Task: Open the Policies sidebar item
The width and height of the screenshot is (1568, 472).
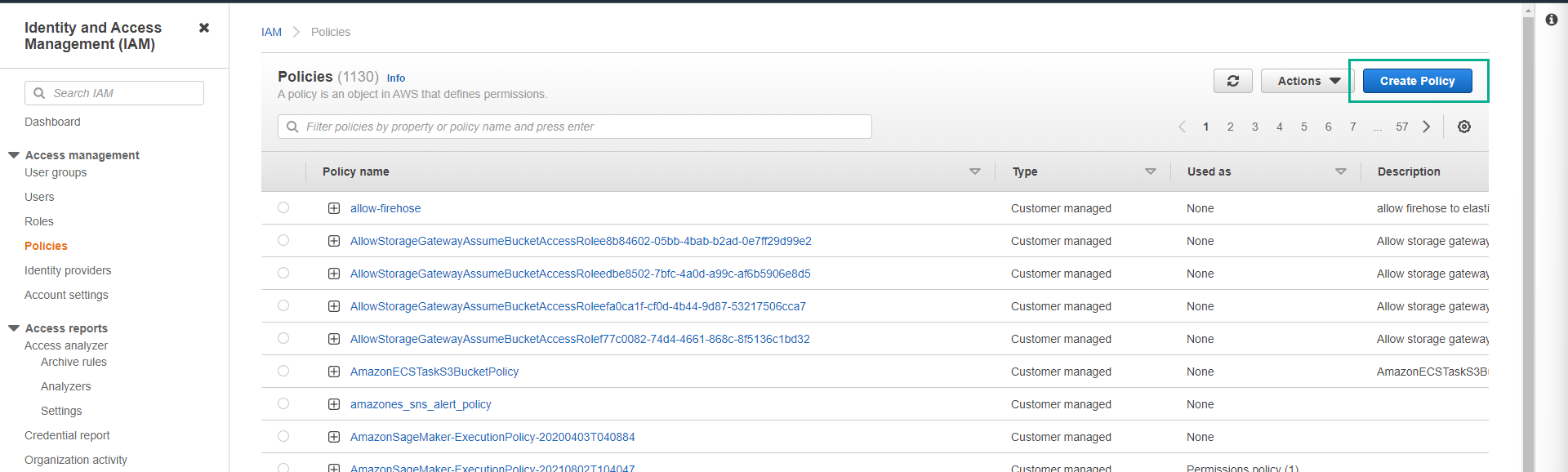Action: click(x=46, y=246)
